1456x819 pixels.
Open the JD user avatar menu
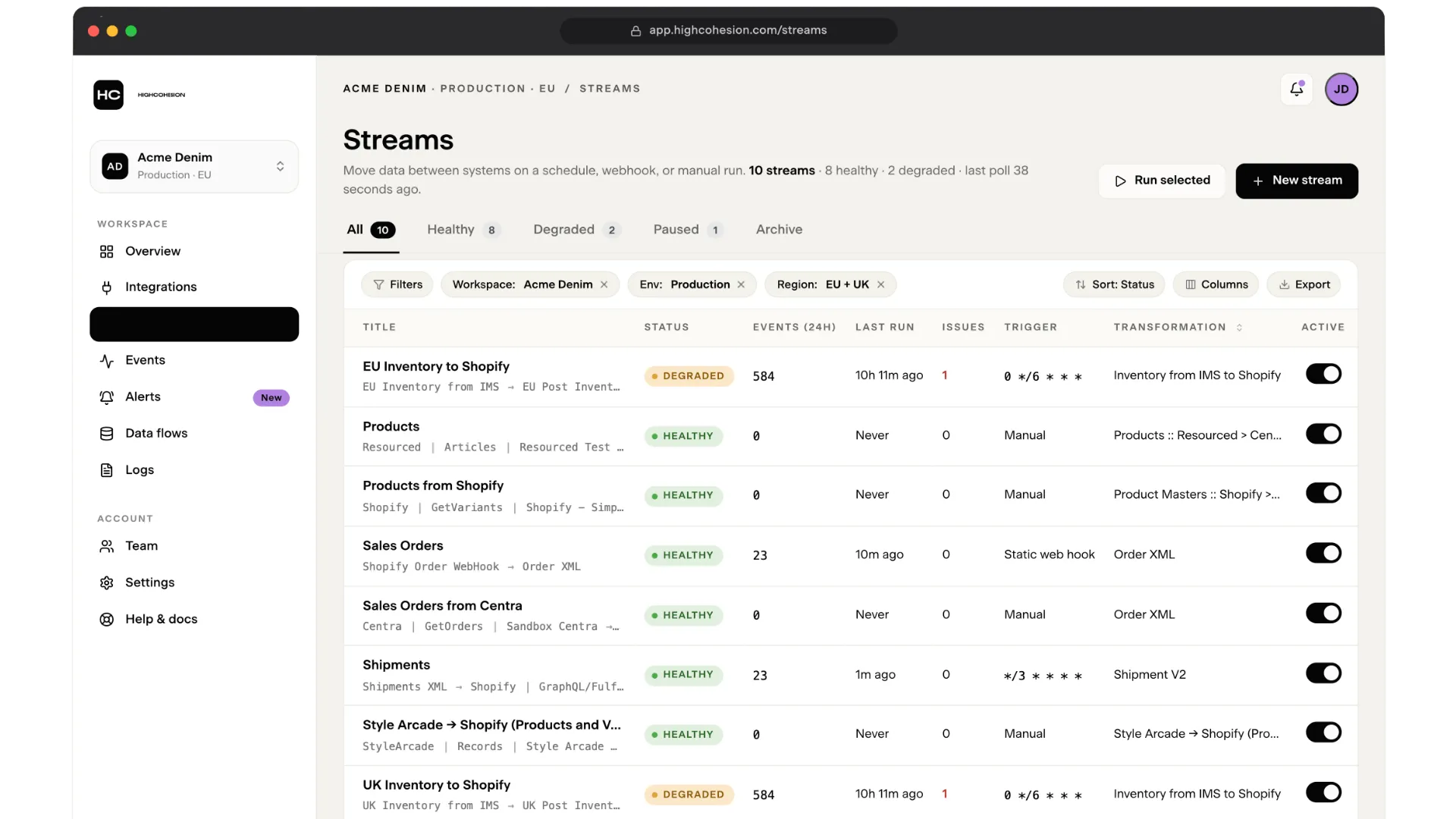coord(1341,89)
